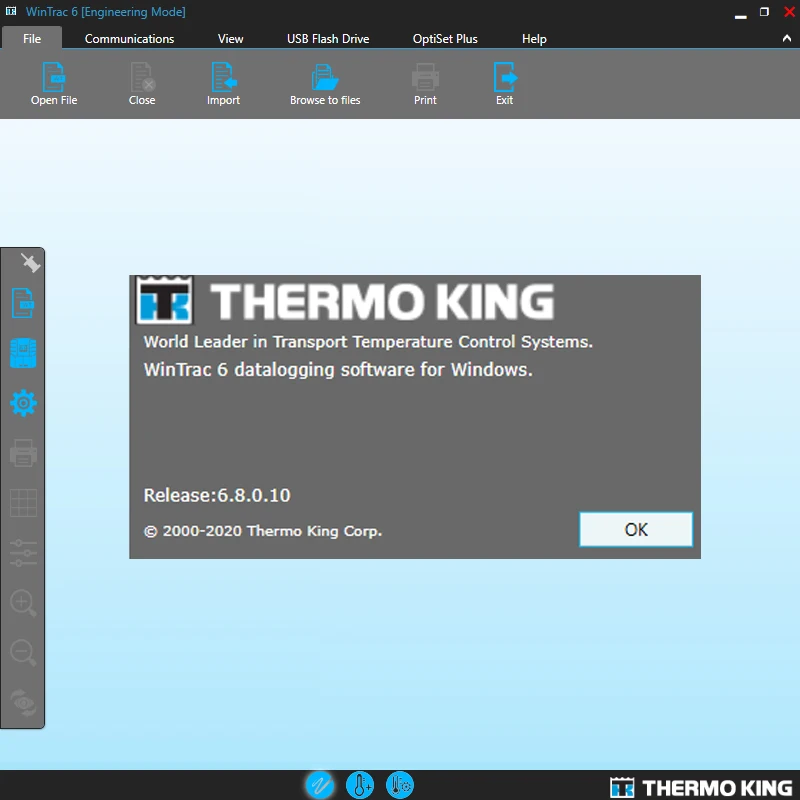Open the sidebar settings gear icon
800x800 pixels.
pyautogui.click(x=23, y=403)
